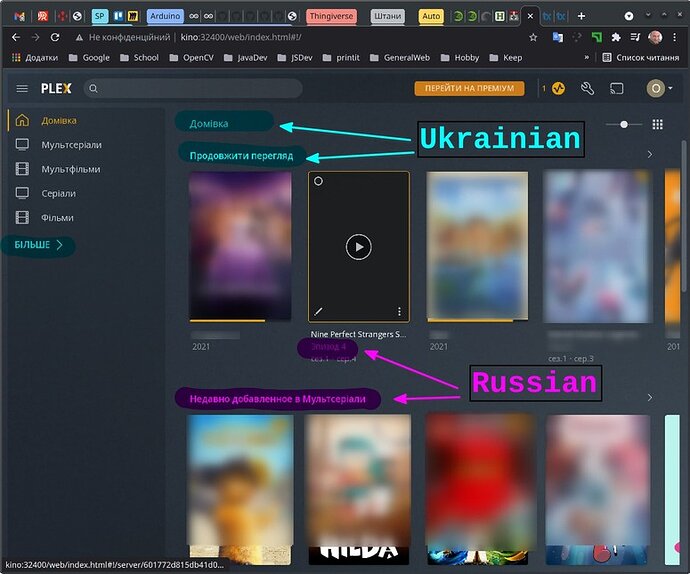Open Chrome three-dot menu

click(x=675, y=37)
